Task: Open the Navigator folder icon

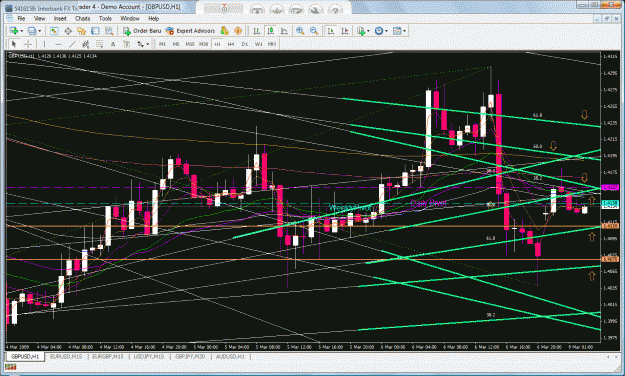Action: click(x=81, y=31)
